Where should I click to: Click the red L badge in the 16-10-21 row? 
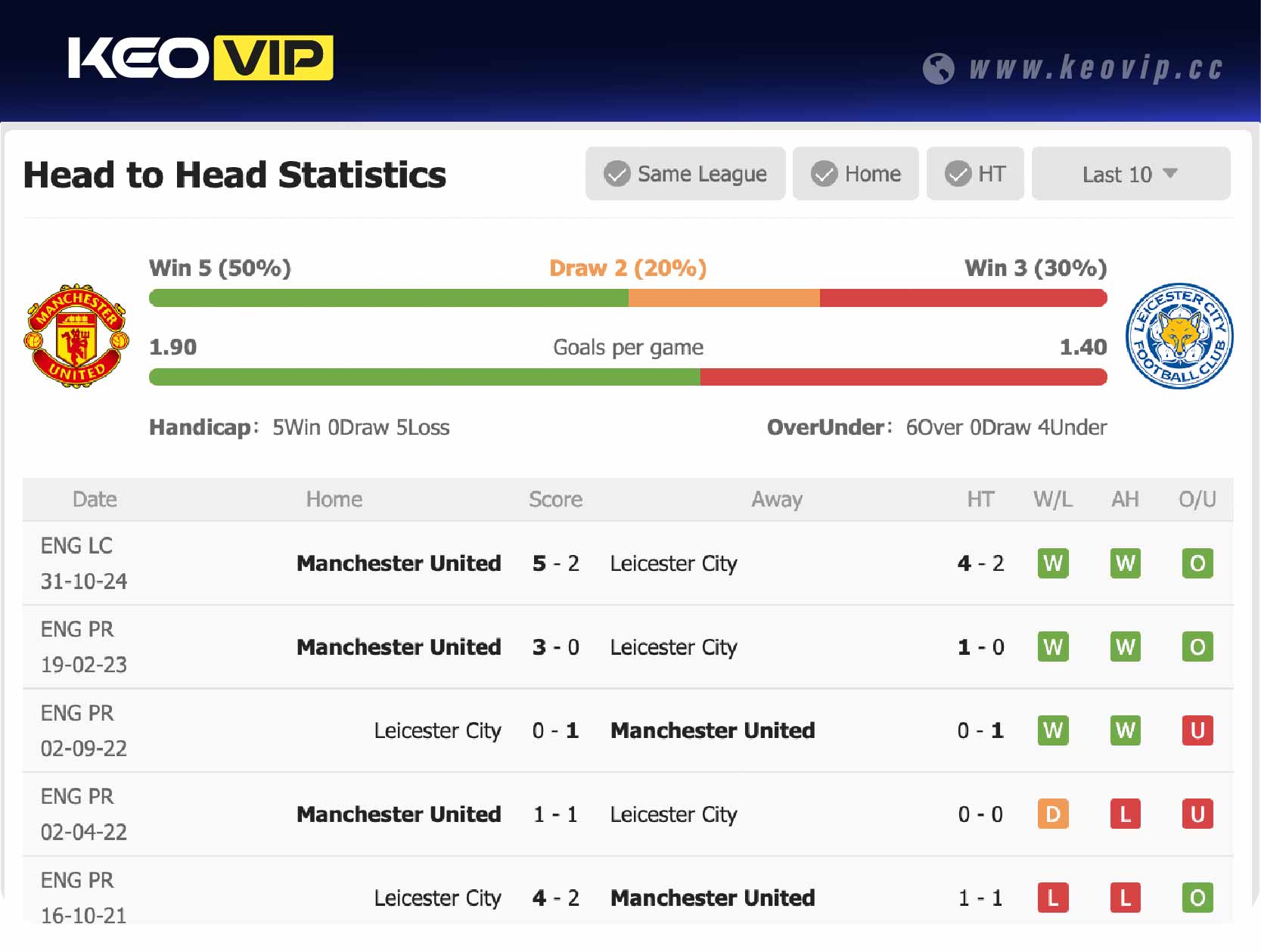click(1052, 898)
